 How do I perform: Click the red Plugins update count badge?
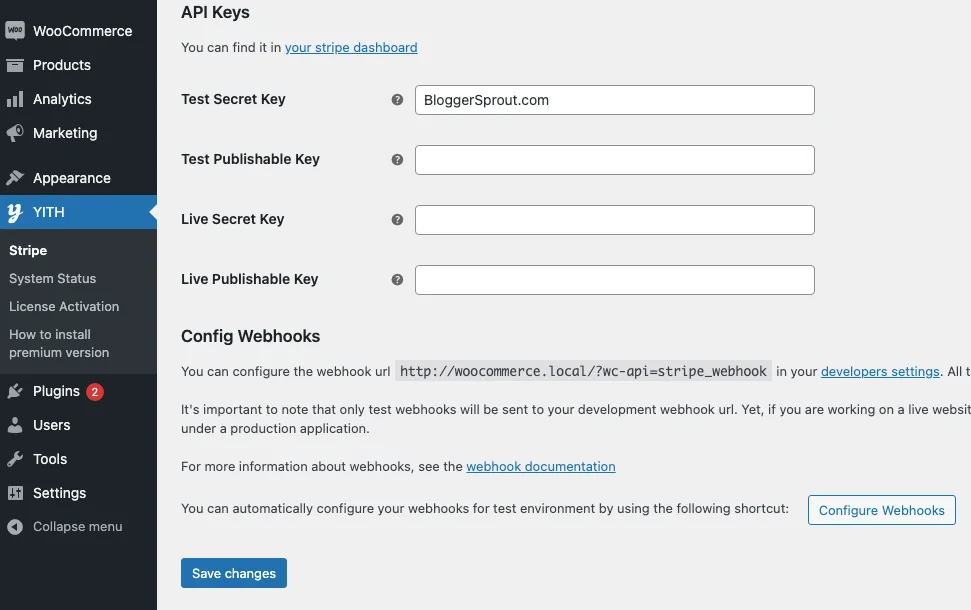[x=95, y=391]
